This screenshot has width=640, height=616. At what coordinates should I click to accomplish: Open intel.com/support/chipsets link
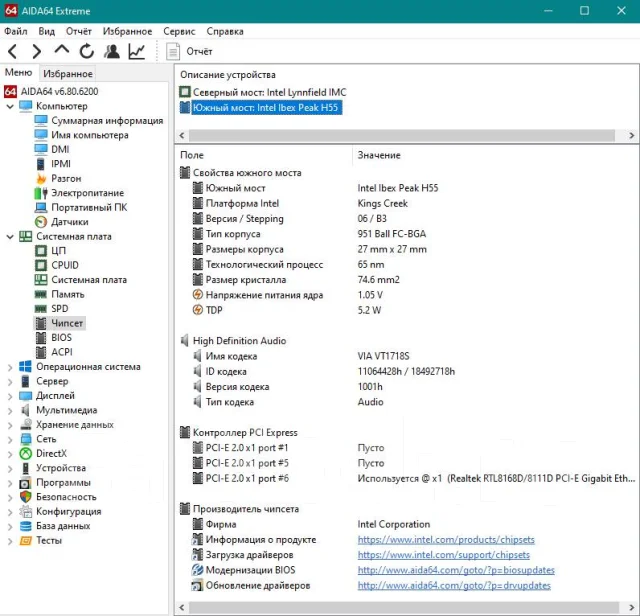coord(443,555)
